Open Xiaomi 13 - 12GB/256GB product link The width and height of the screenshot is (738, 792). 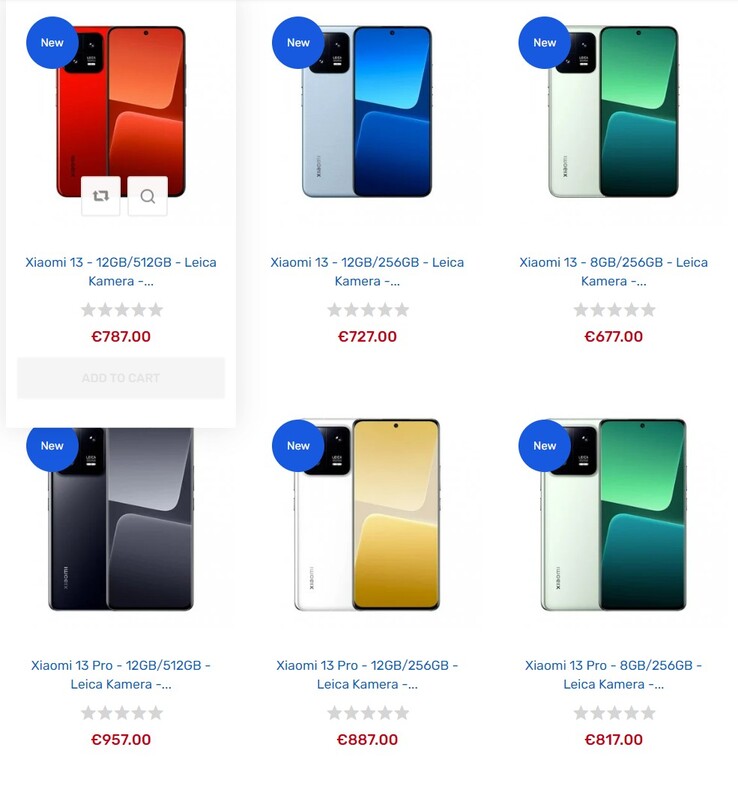367,272
